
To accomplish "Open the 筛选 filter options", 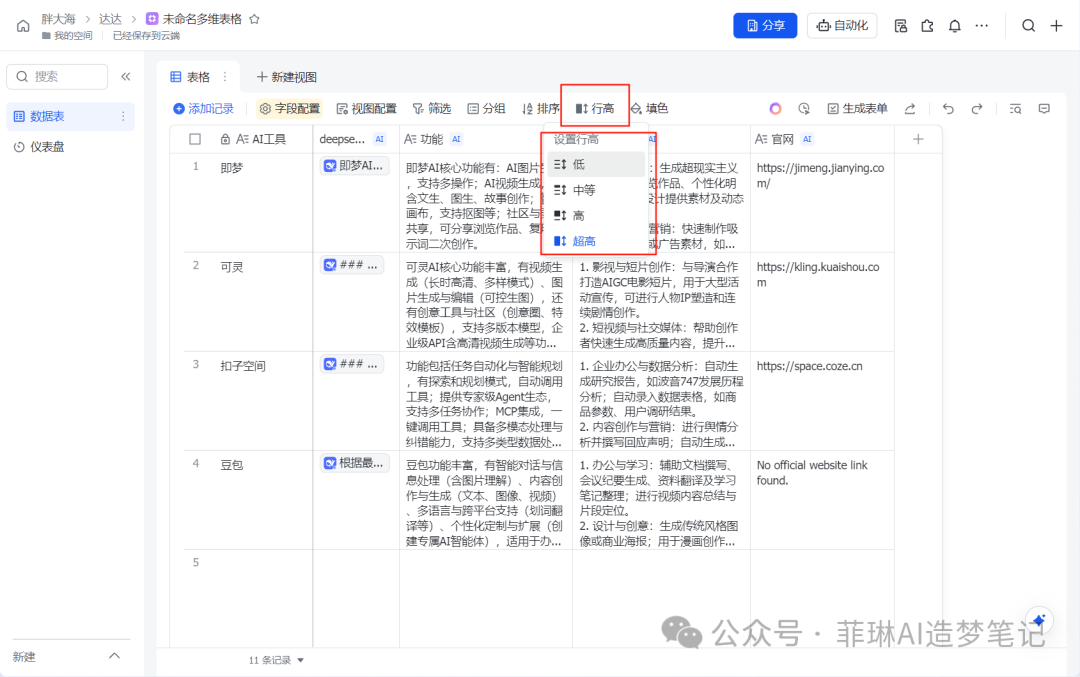I will [x=432, y=109].
